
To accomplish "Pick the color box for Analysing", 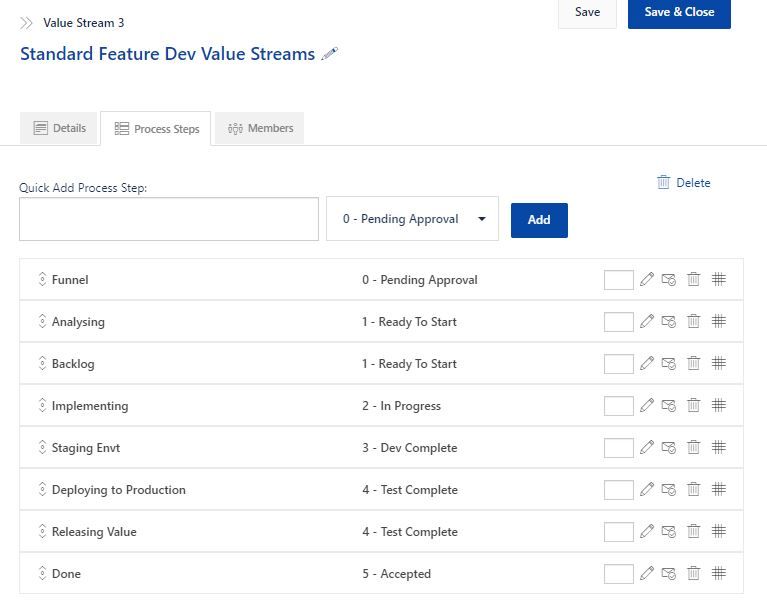I will pyautogui.click(x=619, y=322).
